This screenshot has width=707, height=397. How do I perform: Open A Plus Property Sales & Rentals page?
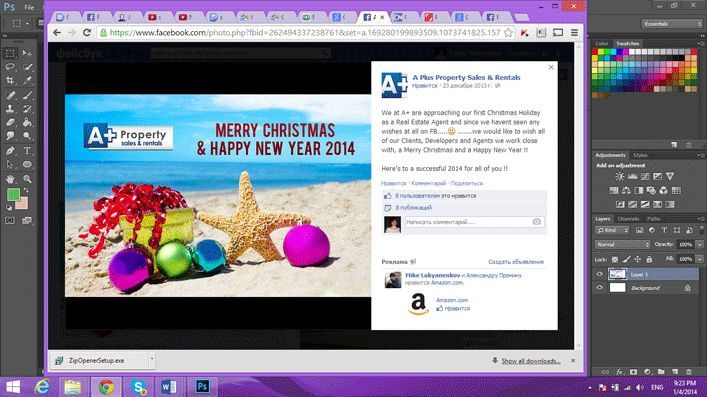(466, 77)
